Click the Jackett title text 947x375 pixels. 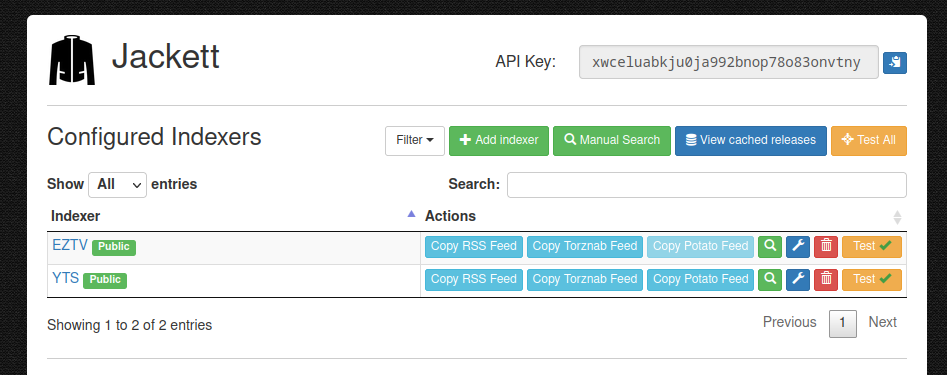165,57
